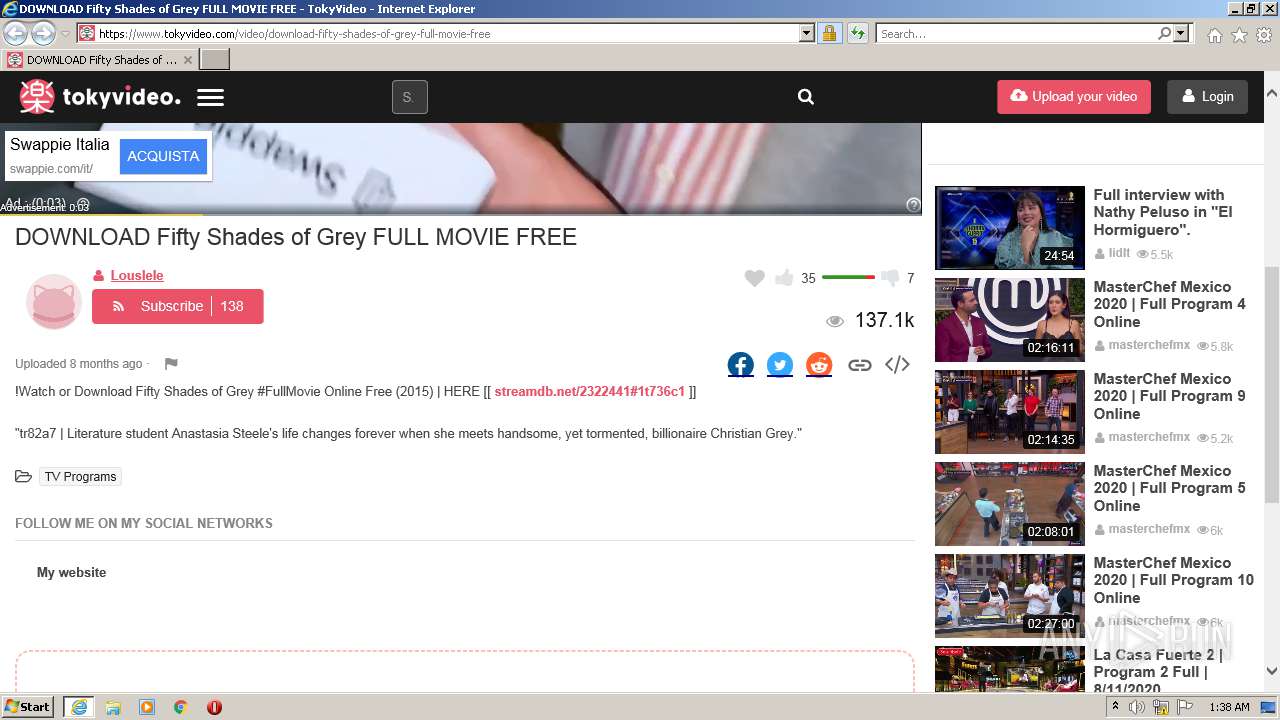Screen dimensions: 1280x720
Task: Open Full interview with Nathy Peluso thumbnail
Action: click(1009, 228)
